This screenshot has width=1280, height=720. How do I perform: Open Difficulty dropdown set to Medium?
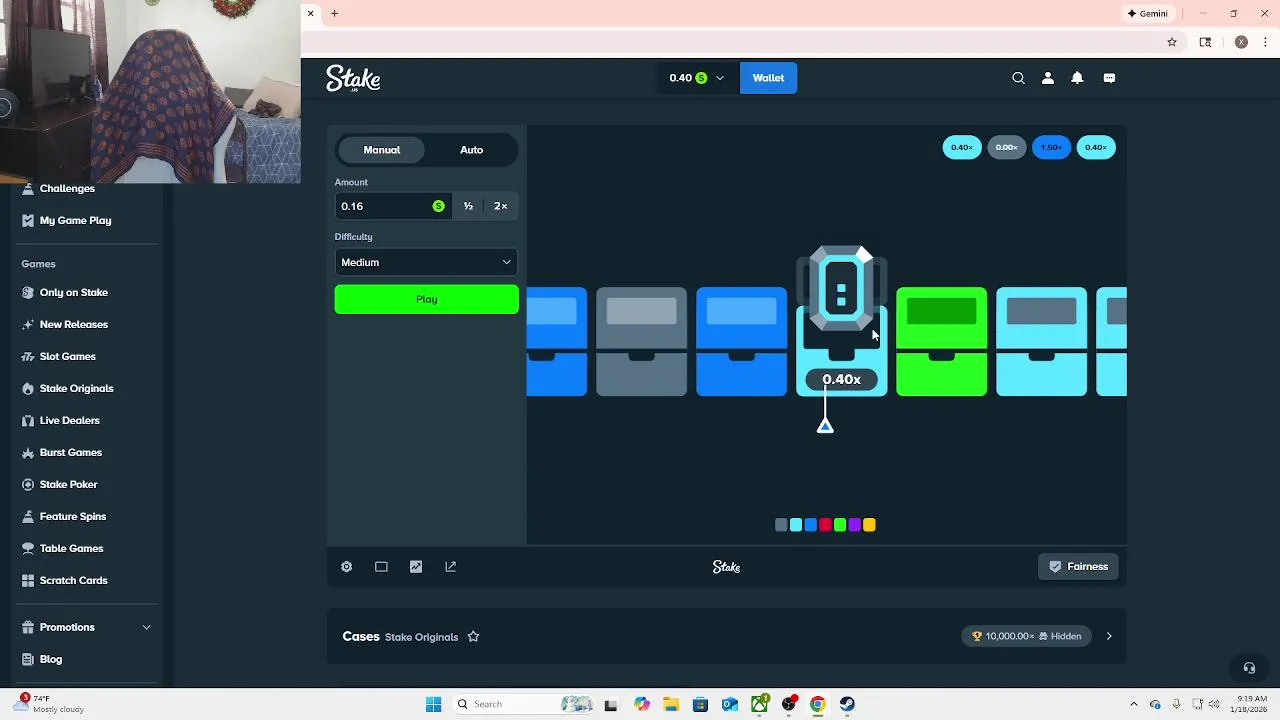point(426,262)
